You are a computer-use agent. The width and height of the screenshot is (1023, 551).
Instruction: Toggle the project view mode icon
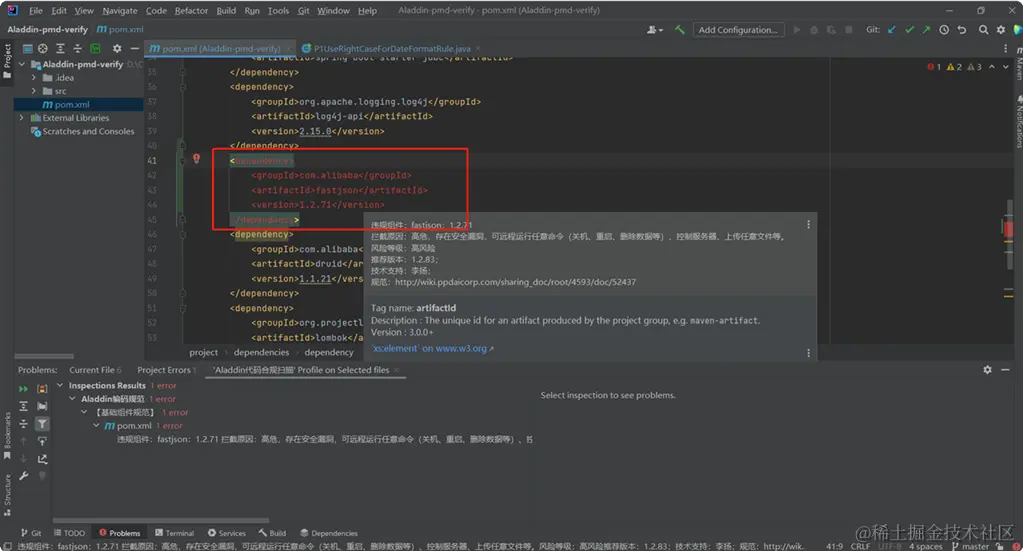pos(27,48)
